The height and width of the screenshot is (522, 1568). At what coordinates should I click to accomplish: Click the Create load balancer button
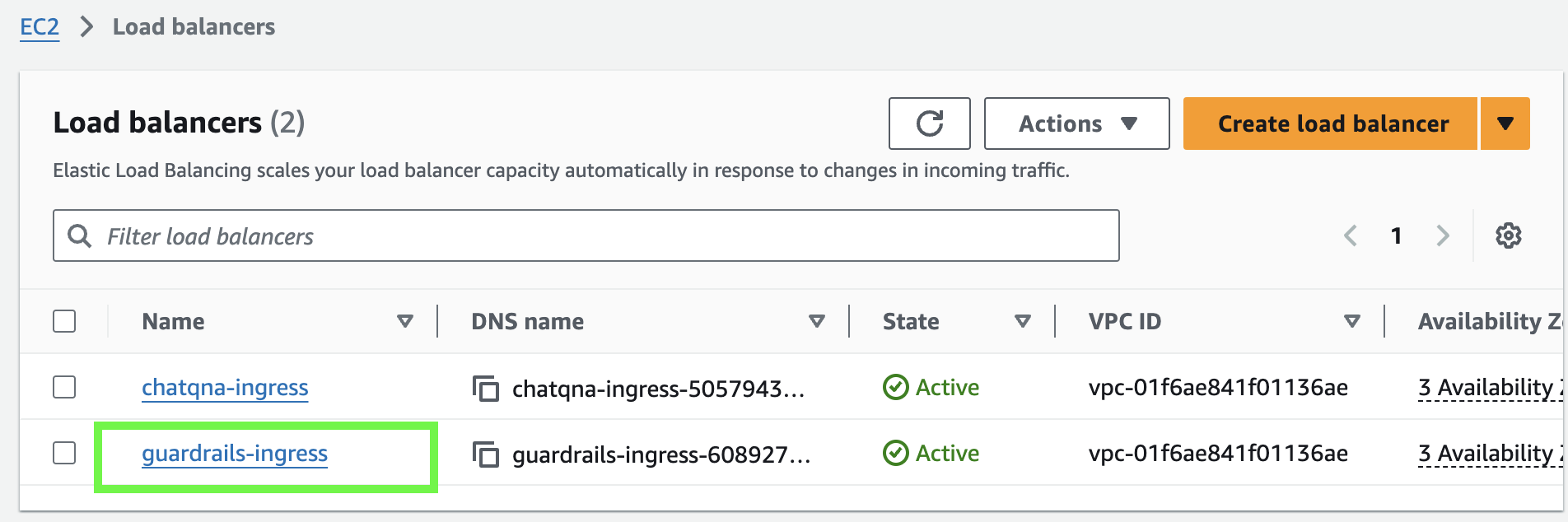[x=1330, y=124]
